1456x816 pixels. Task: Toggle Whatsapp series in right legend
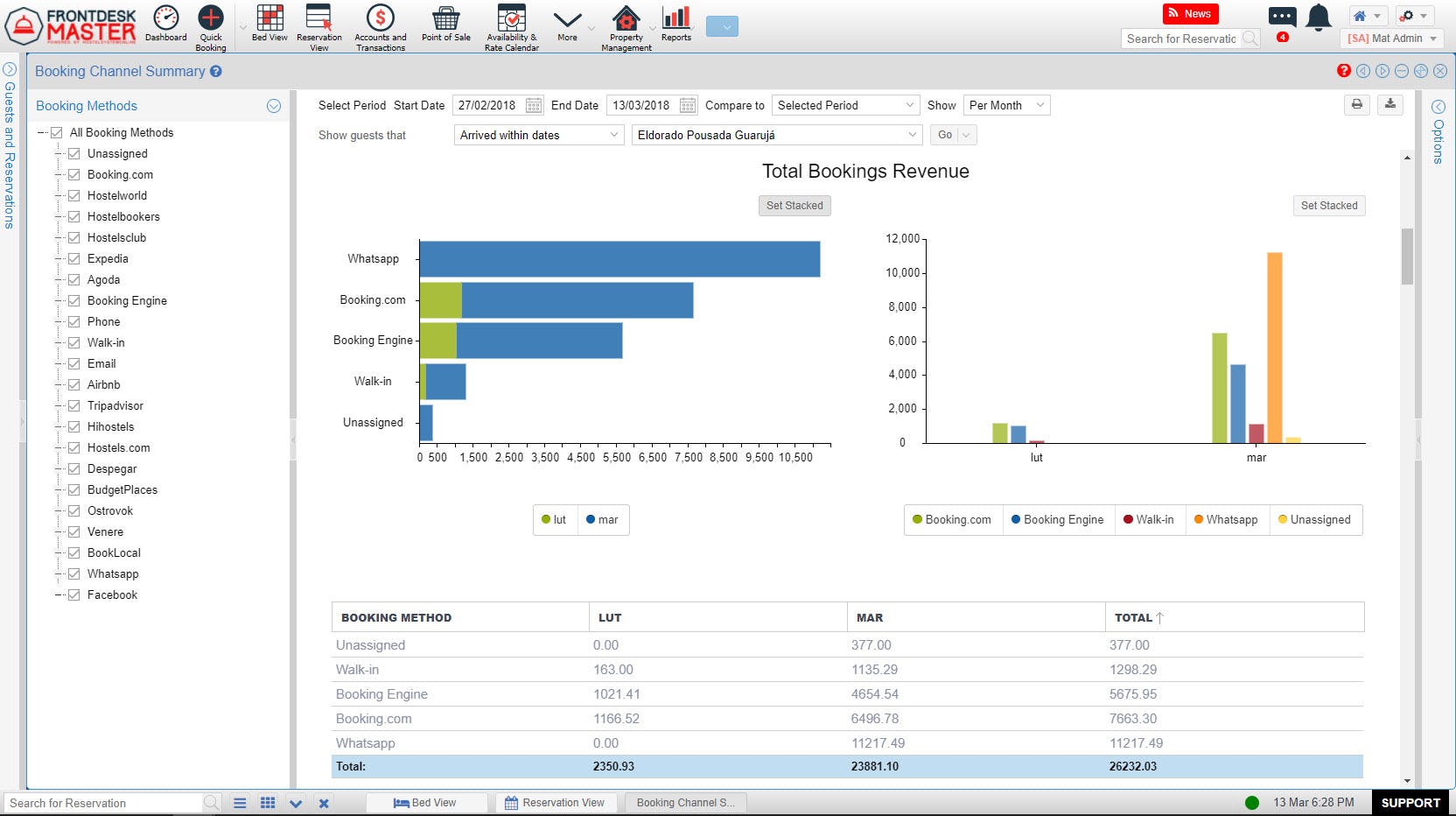[1225, 520]
